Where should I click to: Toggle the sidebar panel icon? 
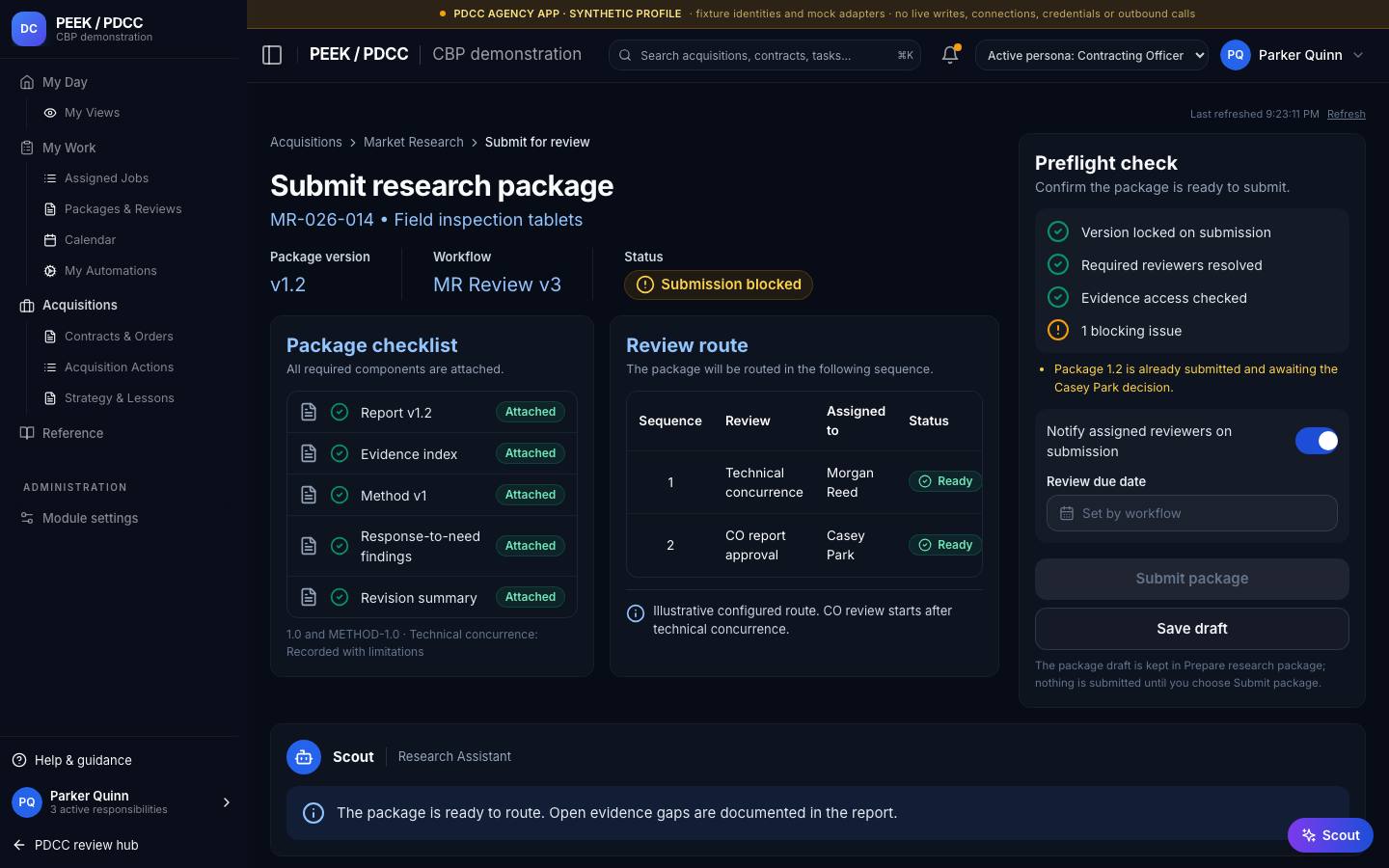point(272,55)
